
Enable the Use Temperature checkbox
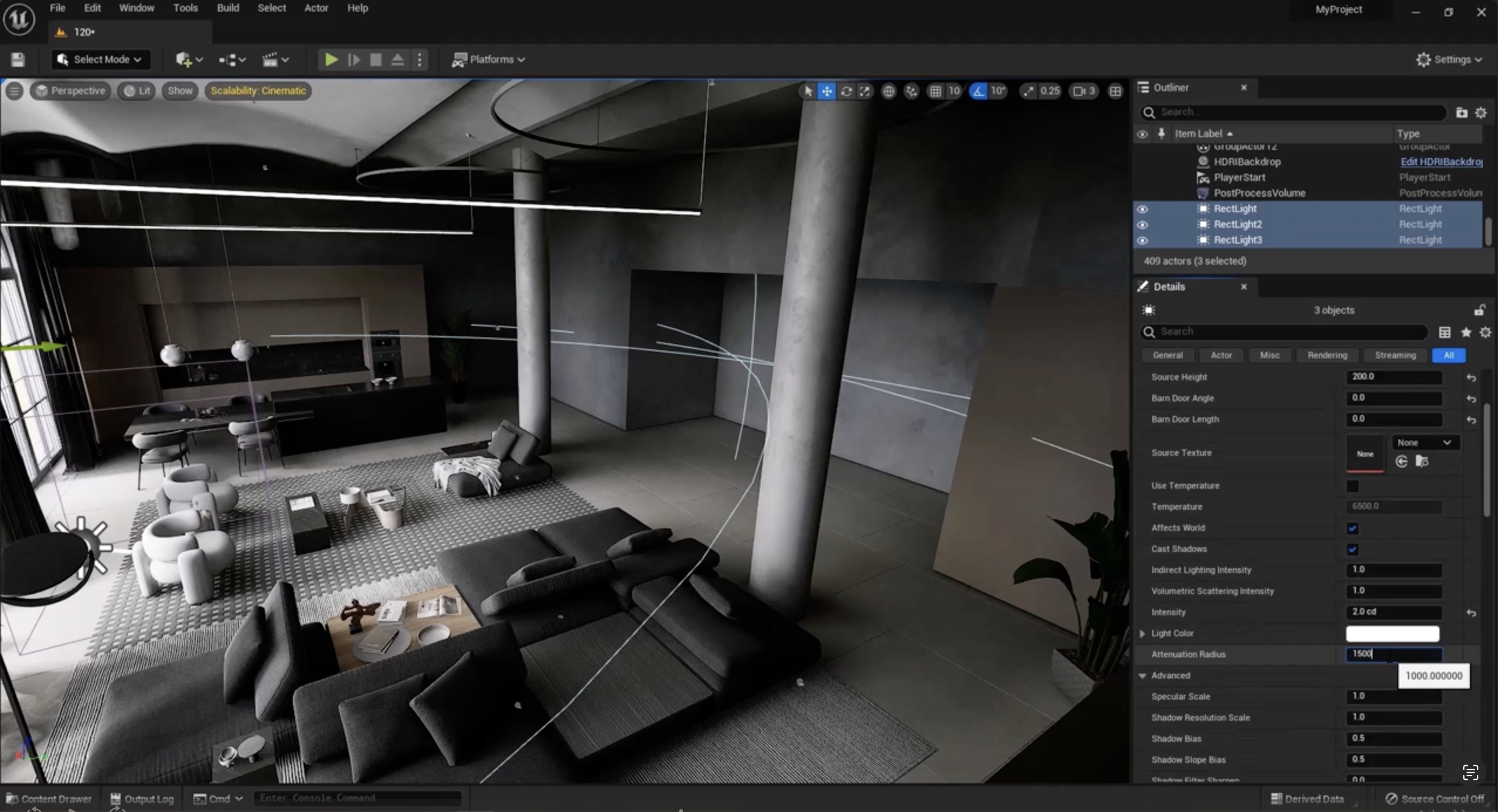[x=1353, y=486]
